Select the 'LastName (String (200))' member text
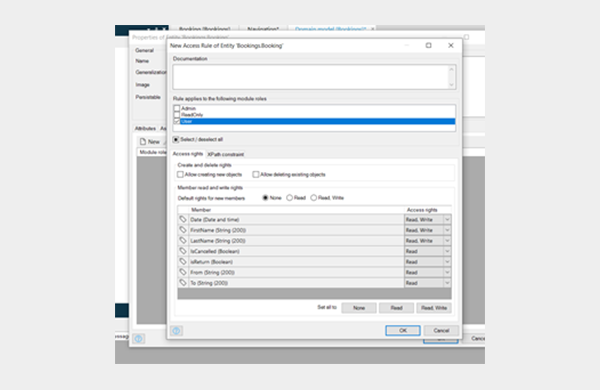Viewport: 600px width, 390px height. 218,241
